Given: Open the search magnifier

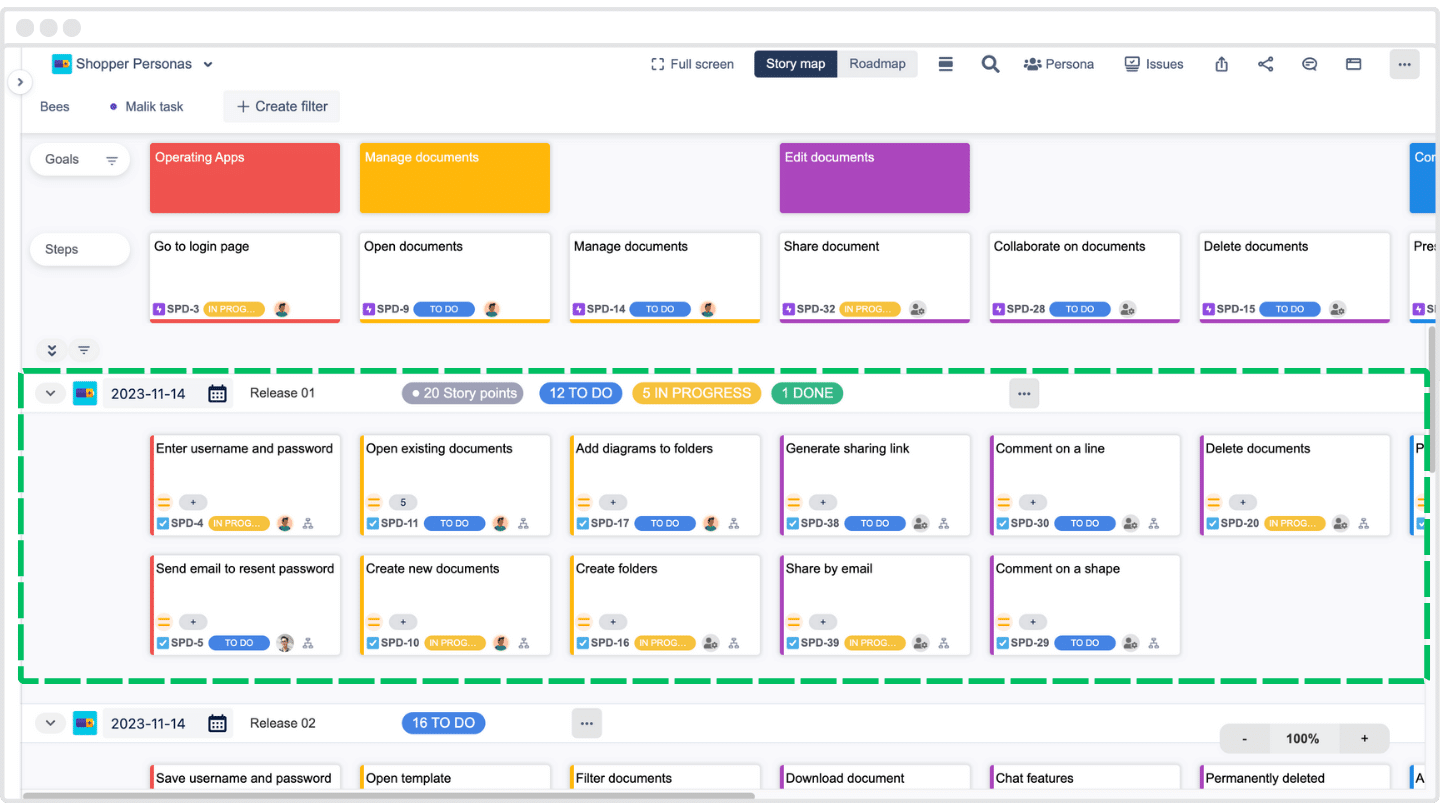Looking at the screenshot, I should pos(990,64).
